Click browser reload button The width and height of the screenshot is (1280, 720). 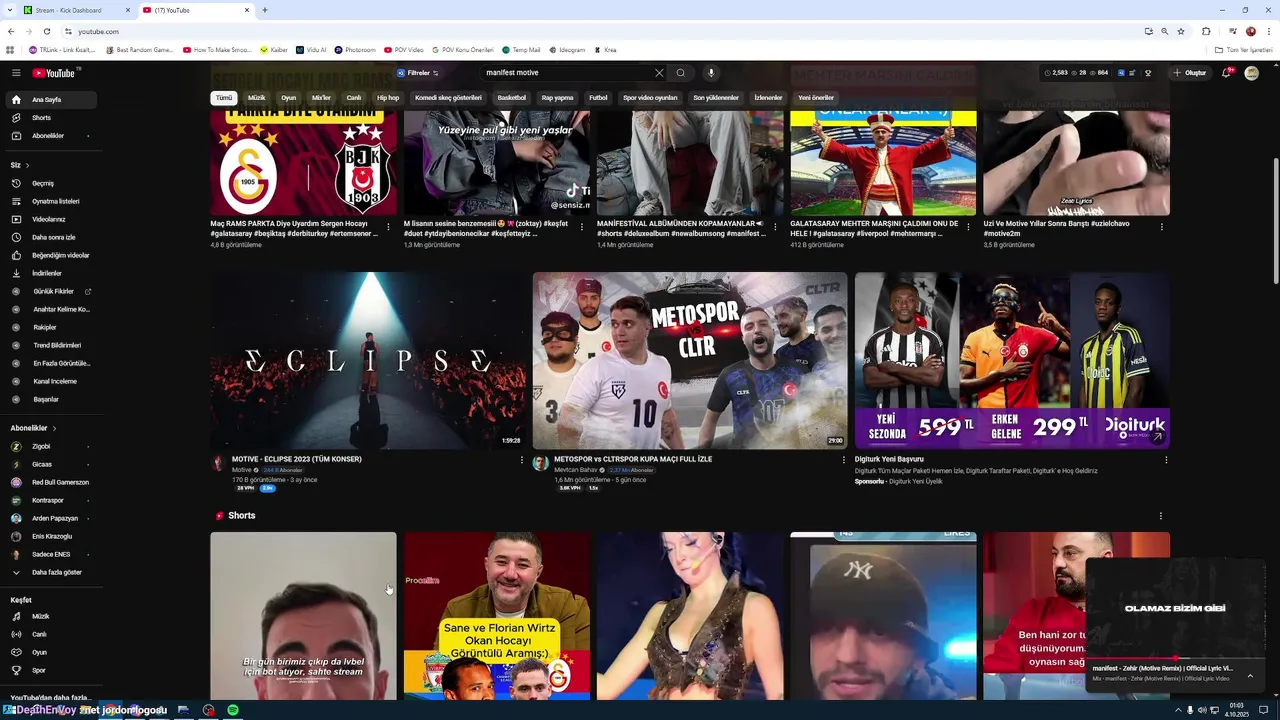45,32
